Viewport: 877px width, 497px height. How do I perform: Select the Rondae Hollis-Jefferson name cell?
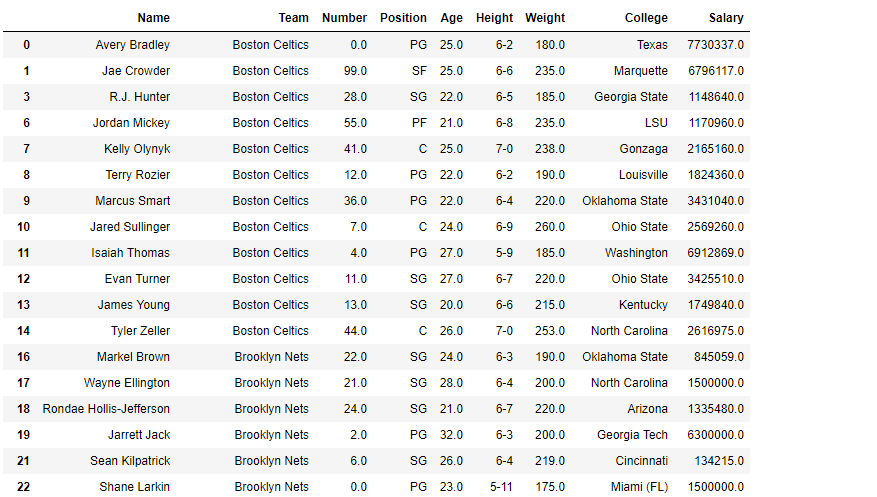point(106,409)
